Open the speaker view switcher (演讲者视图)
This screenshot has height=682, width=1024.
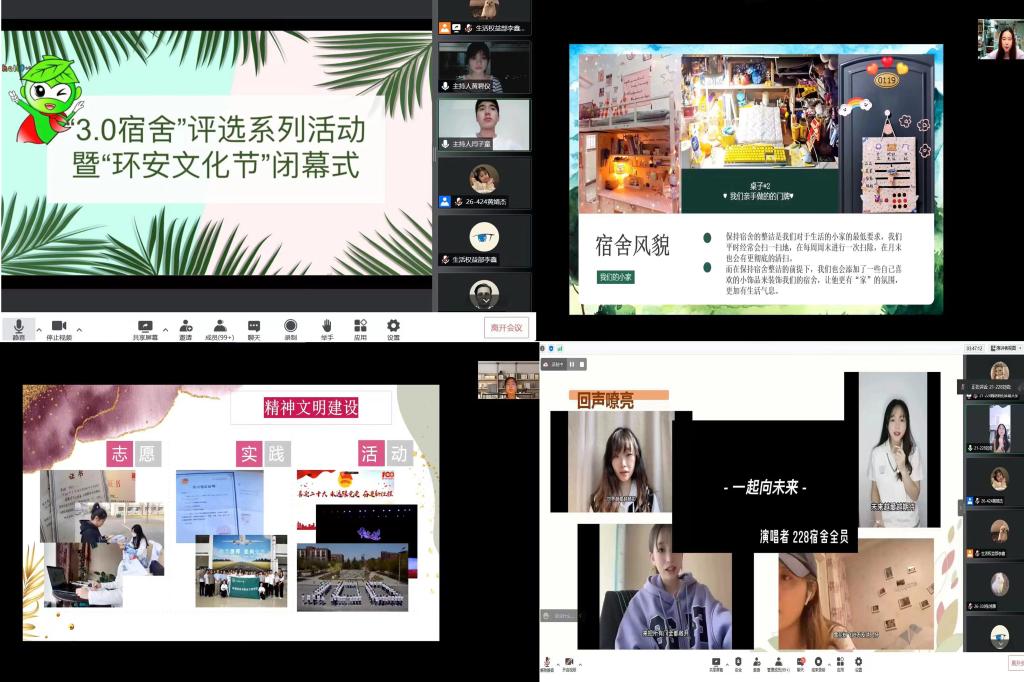[x=1001, y=348]
